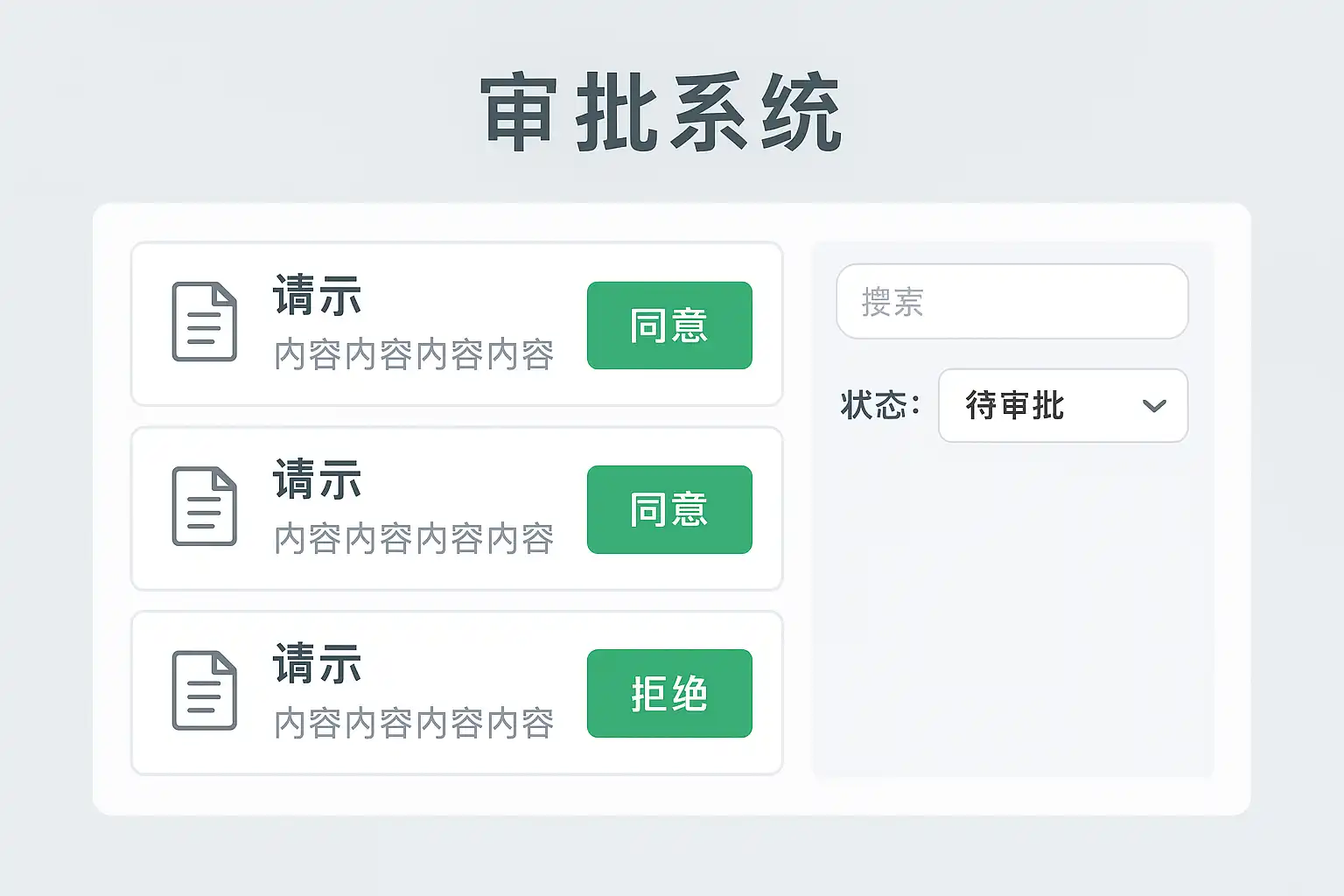This screenshot has width=1344, height=896.
Task: Click the document icon in the top 请示 card
Action: tap(204, 322)
